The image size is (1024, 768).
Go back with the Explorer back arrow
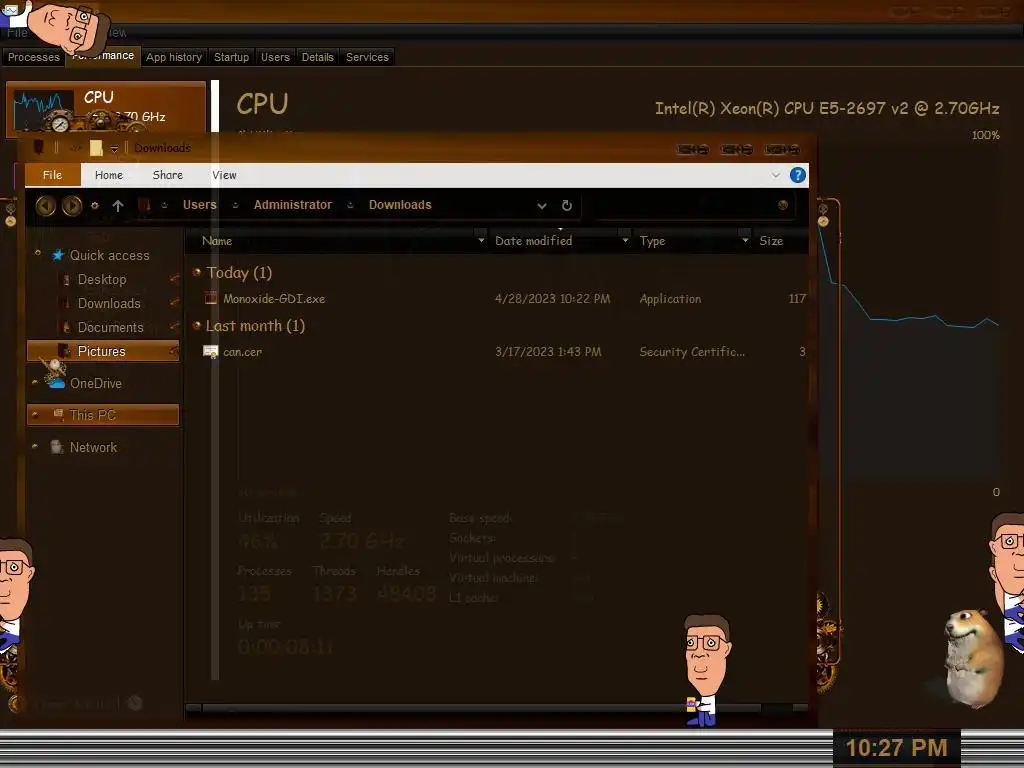click(45, 206)
